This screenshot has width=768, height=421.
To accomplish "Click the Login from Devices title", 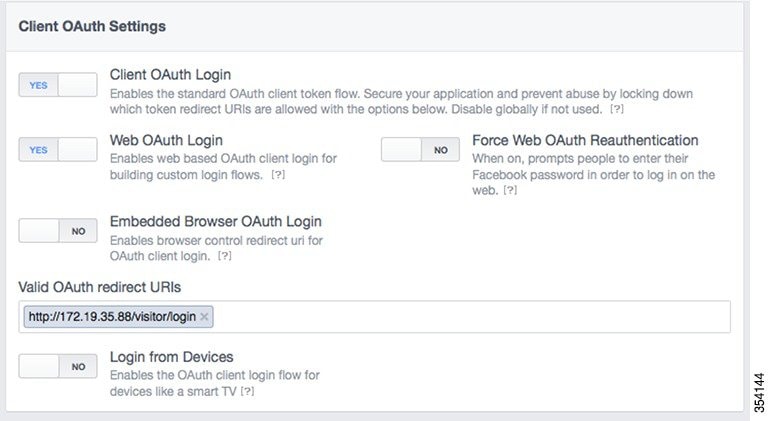I will [171, 357].
